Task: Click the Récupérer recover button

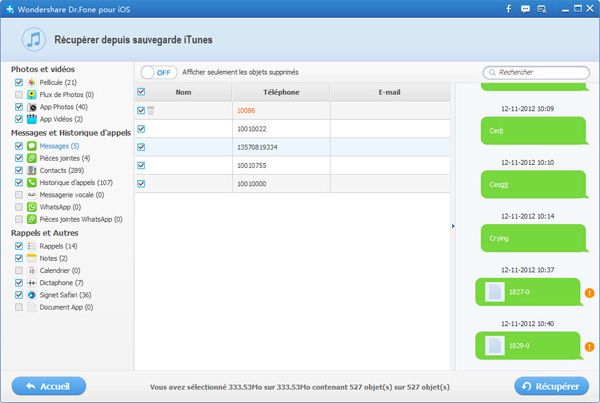Action: coord(551,387)
